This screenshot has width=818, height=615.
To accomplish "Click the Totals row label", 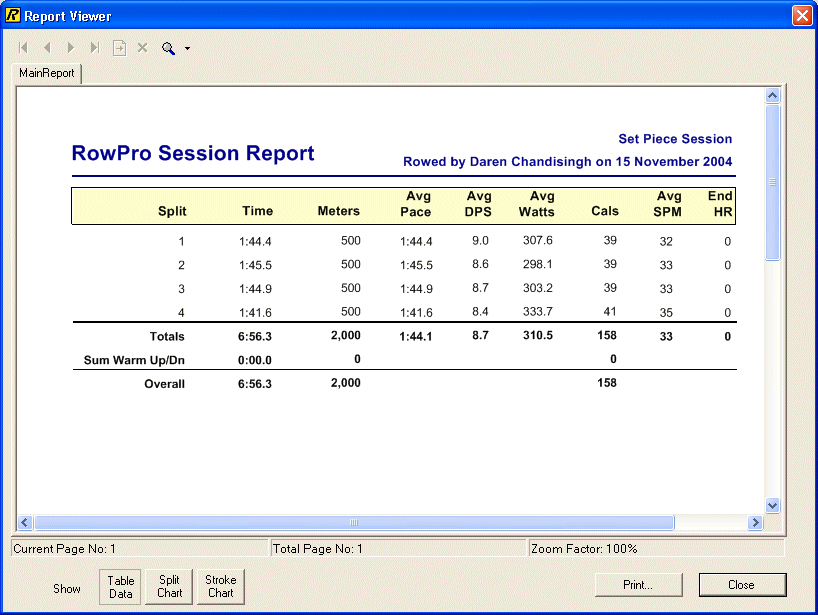I will coord(167,336).
